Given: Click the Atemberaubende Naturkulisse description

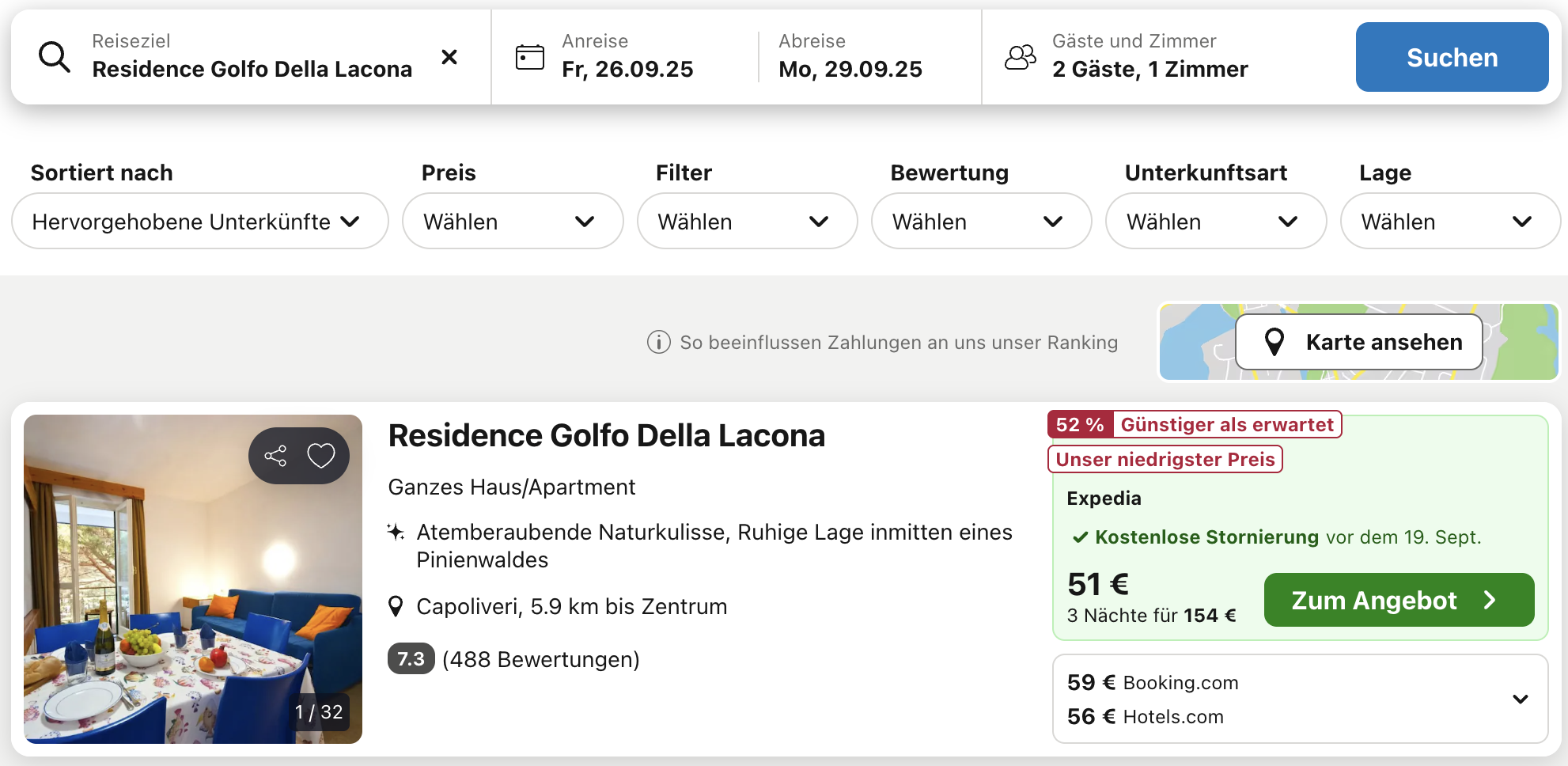Looking at the screenshot, I should [x=714, y=546].
